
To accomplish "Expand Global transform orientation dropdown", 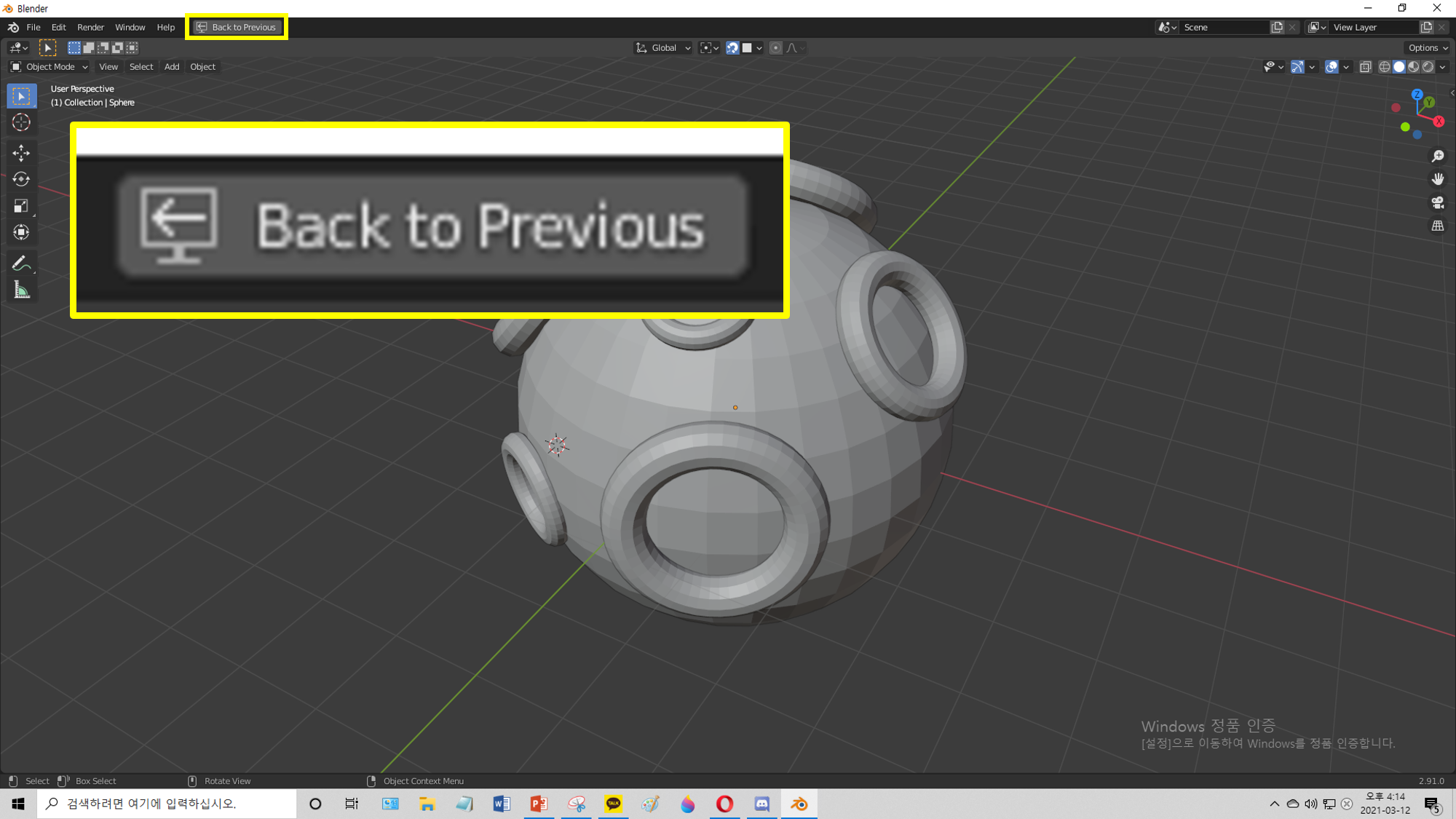I will tap(663, 48).
